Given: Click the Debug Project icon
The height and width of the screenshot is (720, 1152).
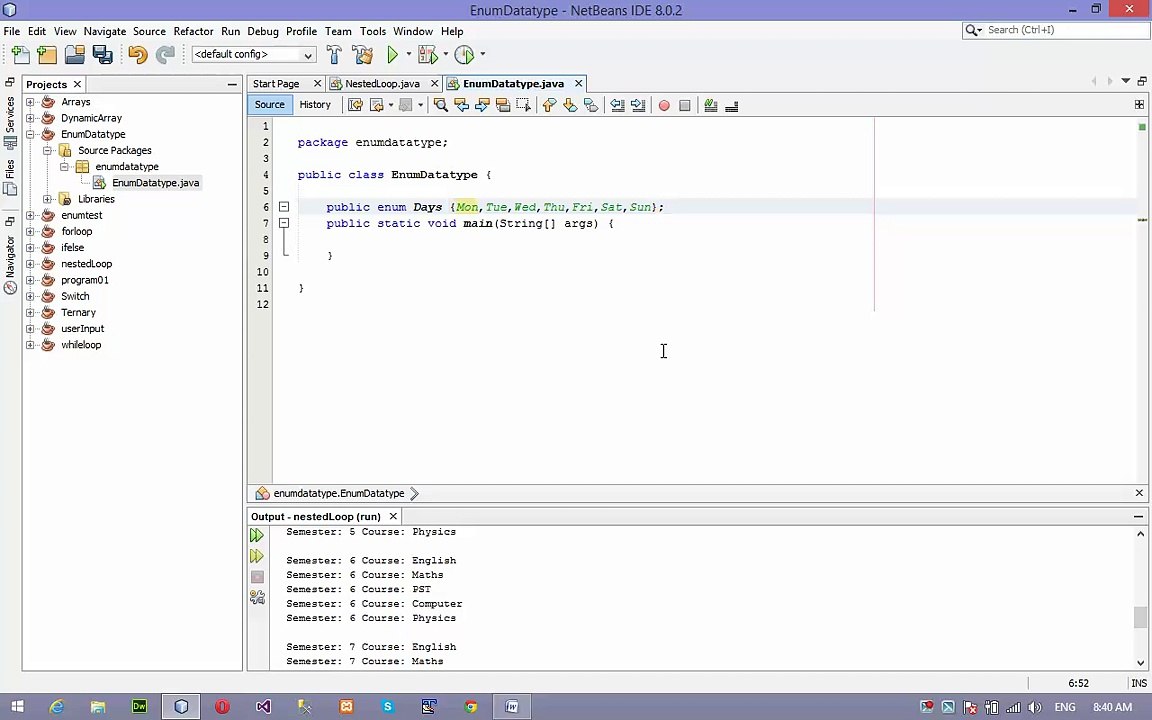Looking at the screenshot, I should pos(427,54).
